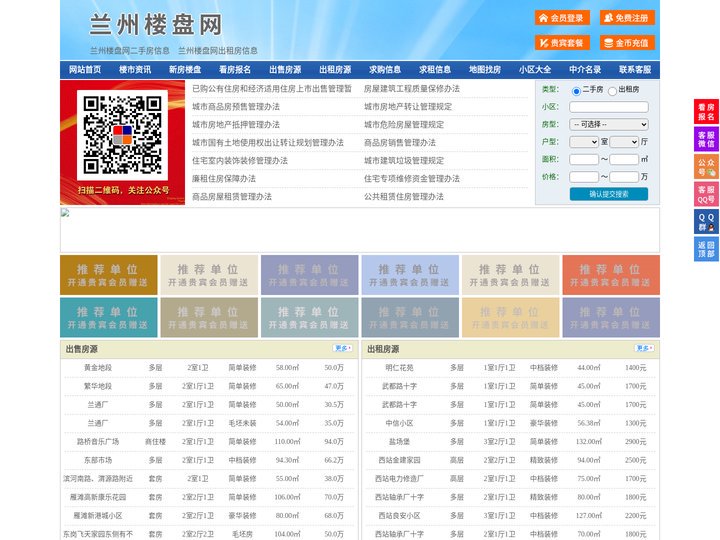Go to 网站首页 in the navigation bar
Viewport: 720px width, 540px height.
(x=85, y=70)
